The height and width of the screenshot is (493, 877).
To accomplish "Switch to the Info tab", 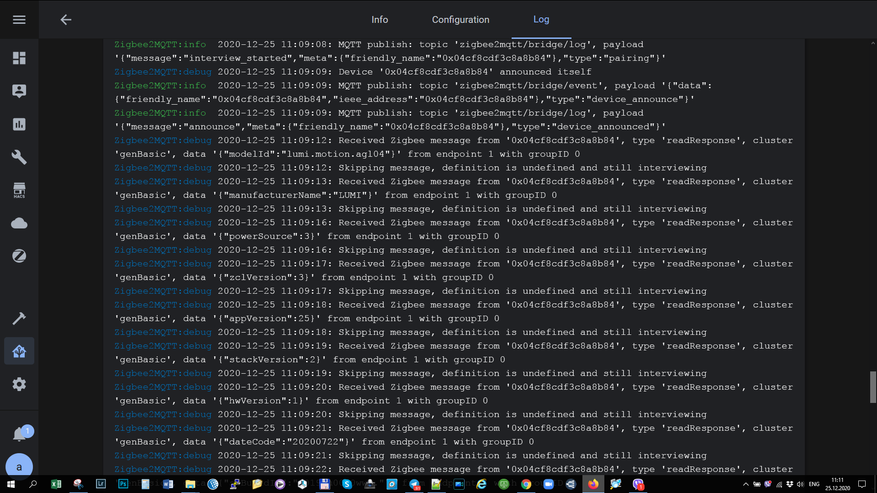I will (379, 20).
